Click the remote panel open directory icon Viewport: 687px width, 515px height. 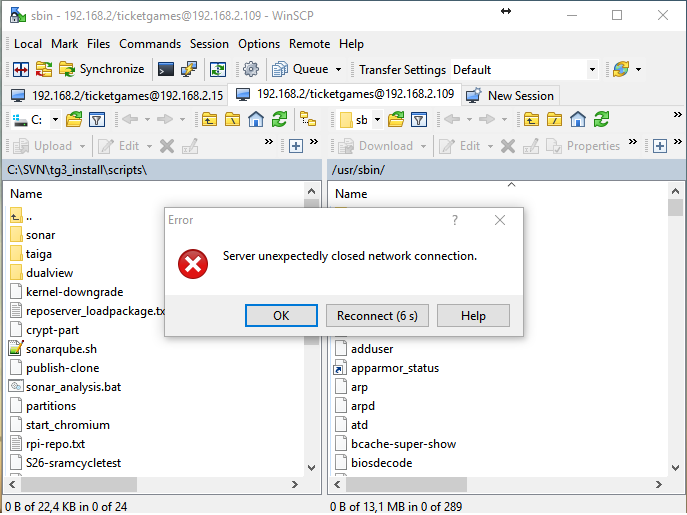pyautogui.click(x=396, y=120)
